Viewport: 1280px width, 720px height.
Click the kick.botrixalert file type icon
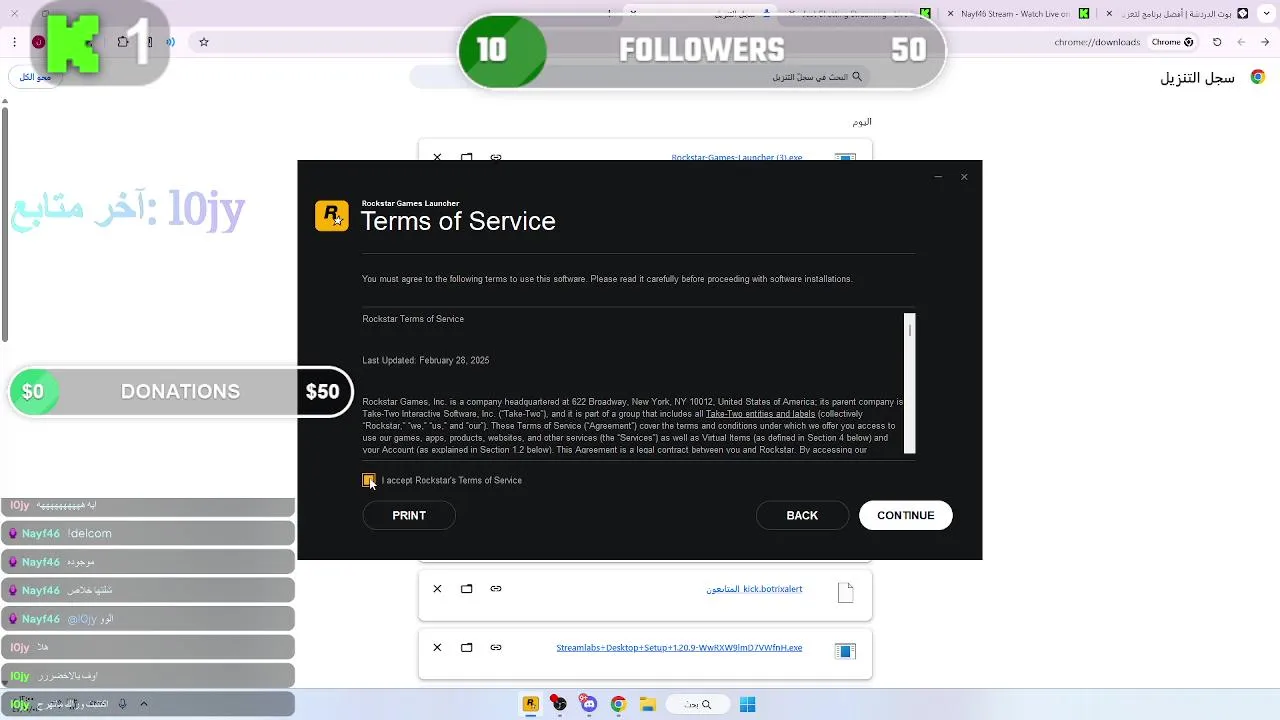(845, 592)
